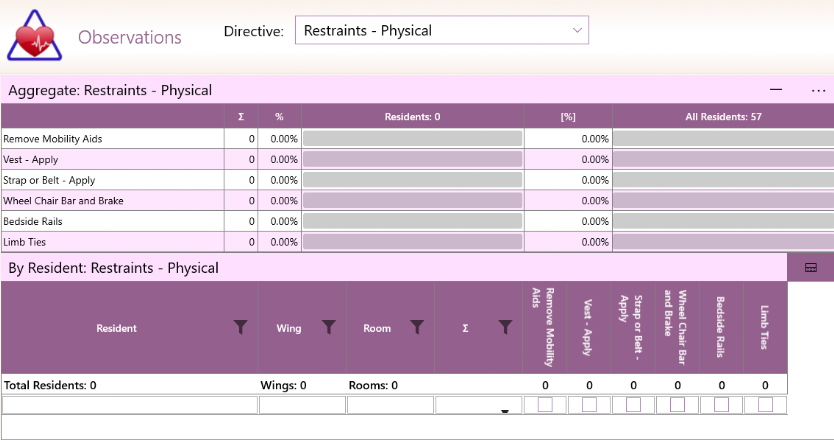Click the Wing filter input field
The image size is (834, 440).
pos(302,405)
